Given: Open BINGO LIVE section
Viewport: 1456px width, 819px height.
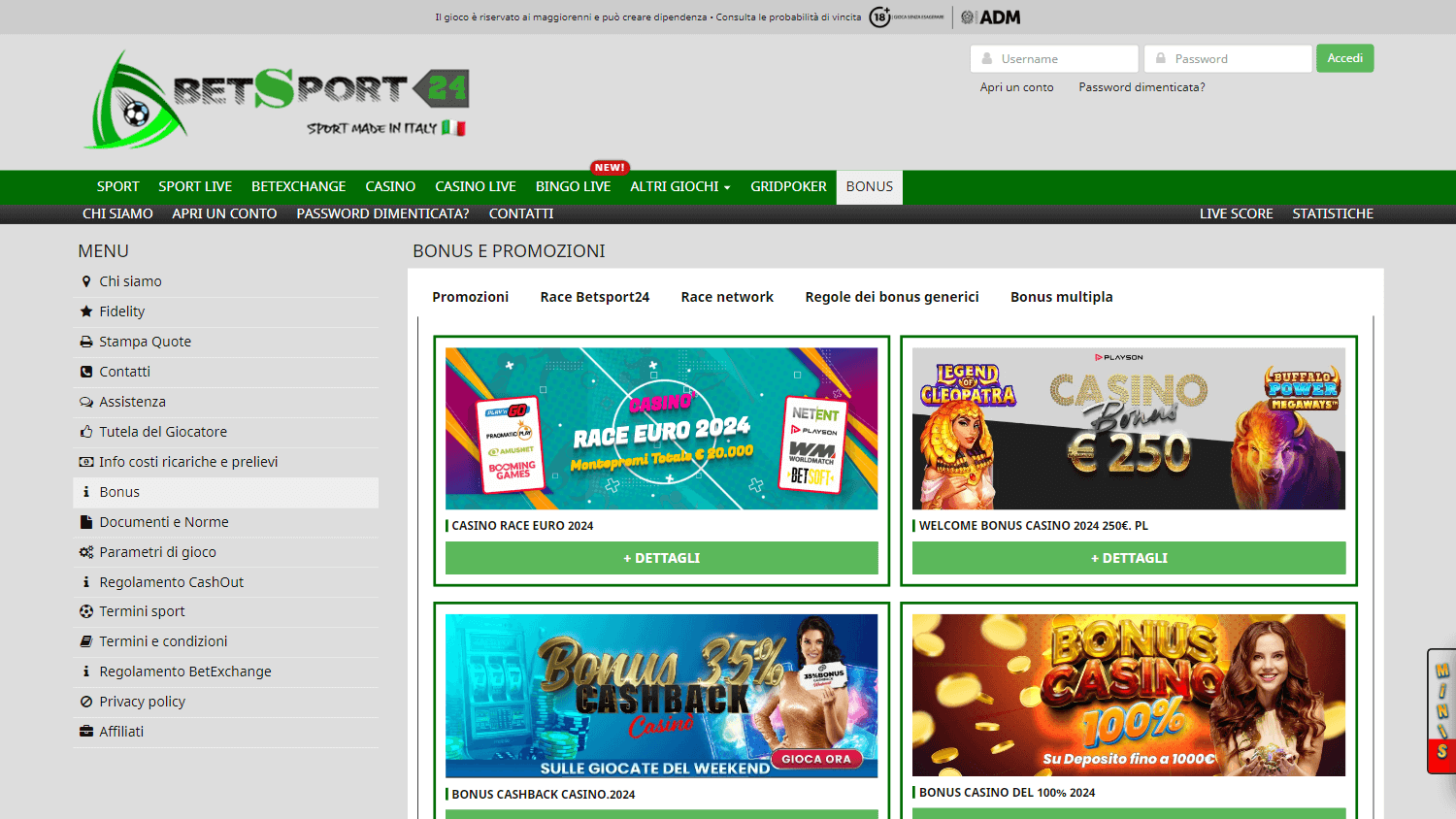Looking at the screenshot, I should pyautogui.click(x=573, y=186).
